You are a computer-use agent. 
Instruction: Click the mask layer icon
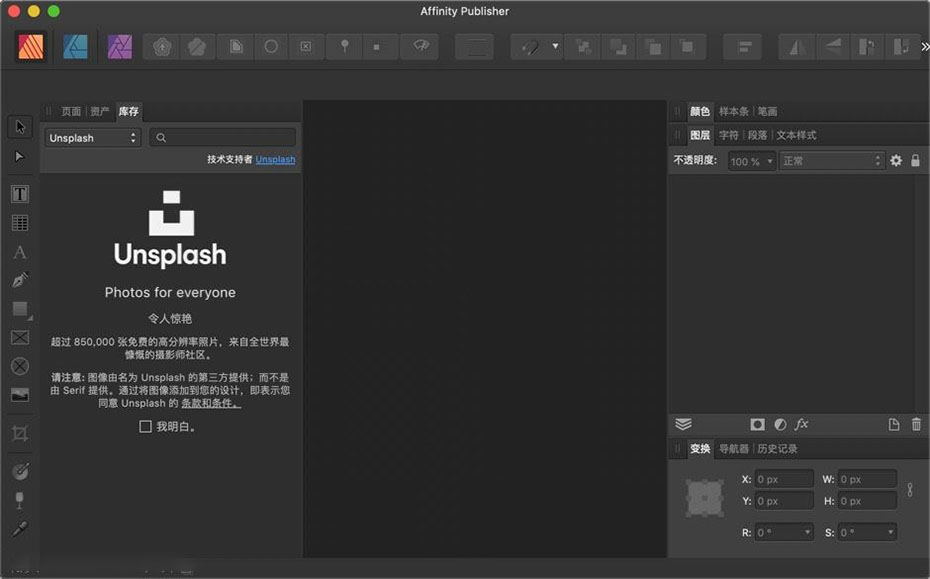coord(757,424)
